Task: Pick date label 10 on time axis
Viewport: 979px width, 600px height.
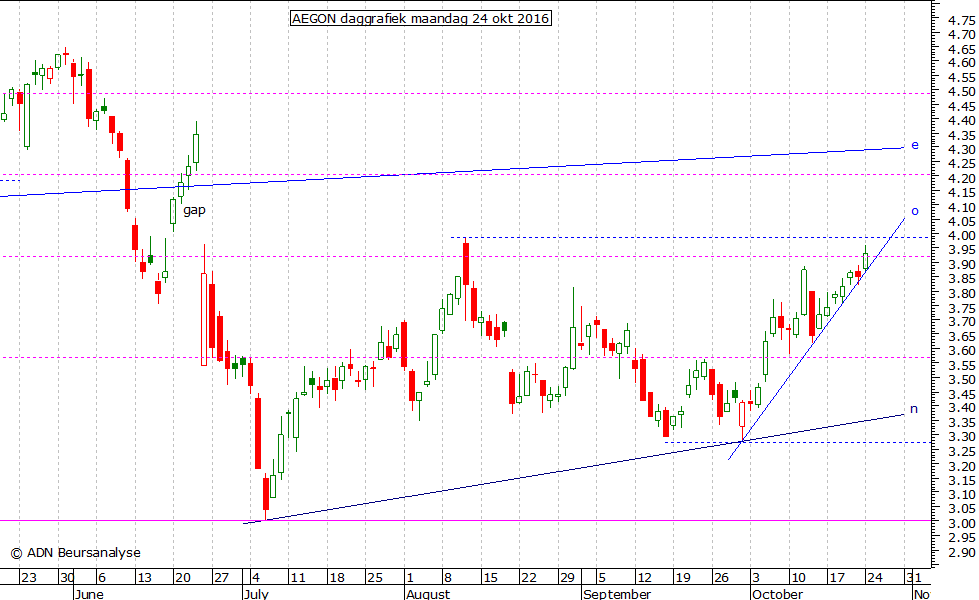Action: (798, 578)
